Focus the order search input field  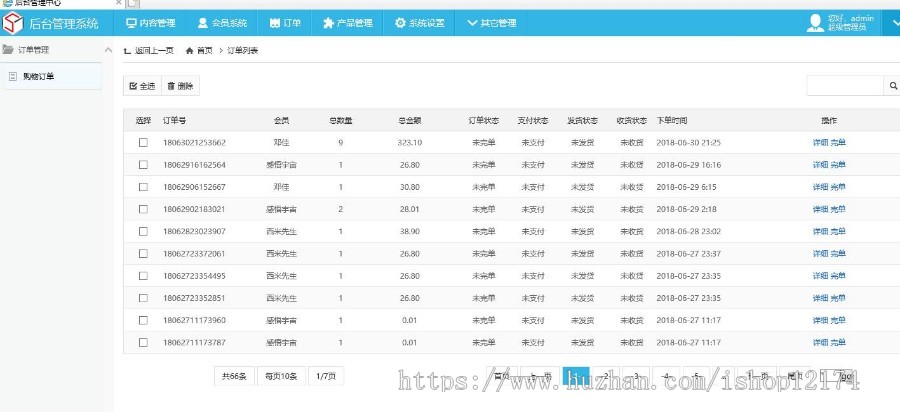coord(845,85)
